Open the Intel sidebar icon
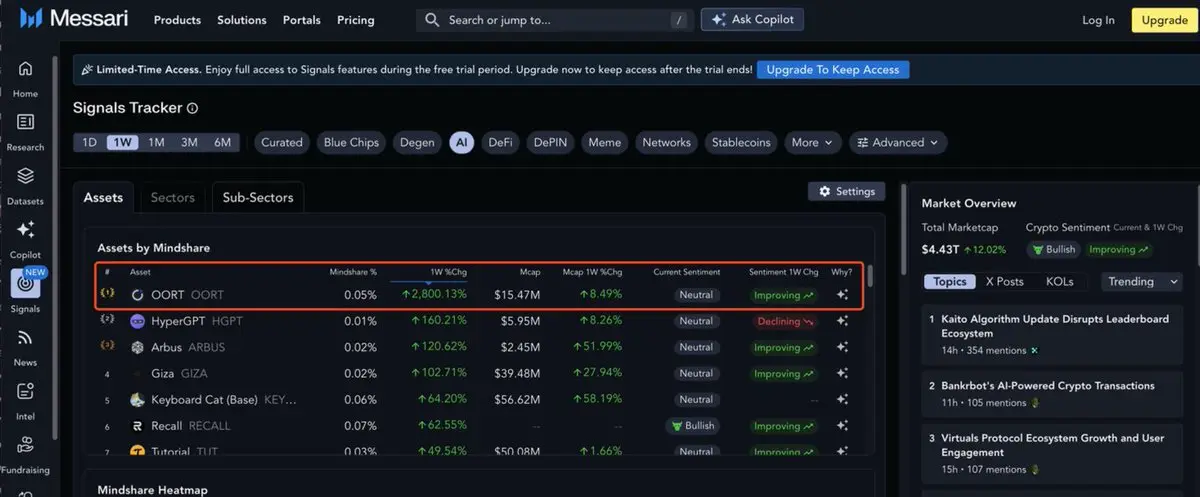The width and height of the screenshot is (1200, 497). [25, 392]
